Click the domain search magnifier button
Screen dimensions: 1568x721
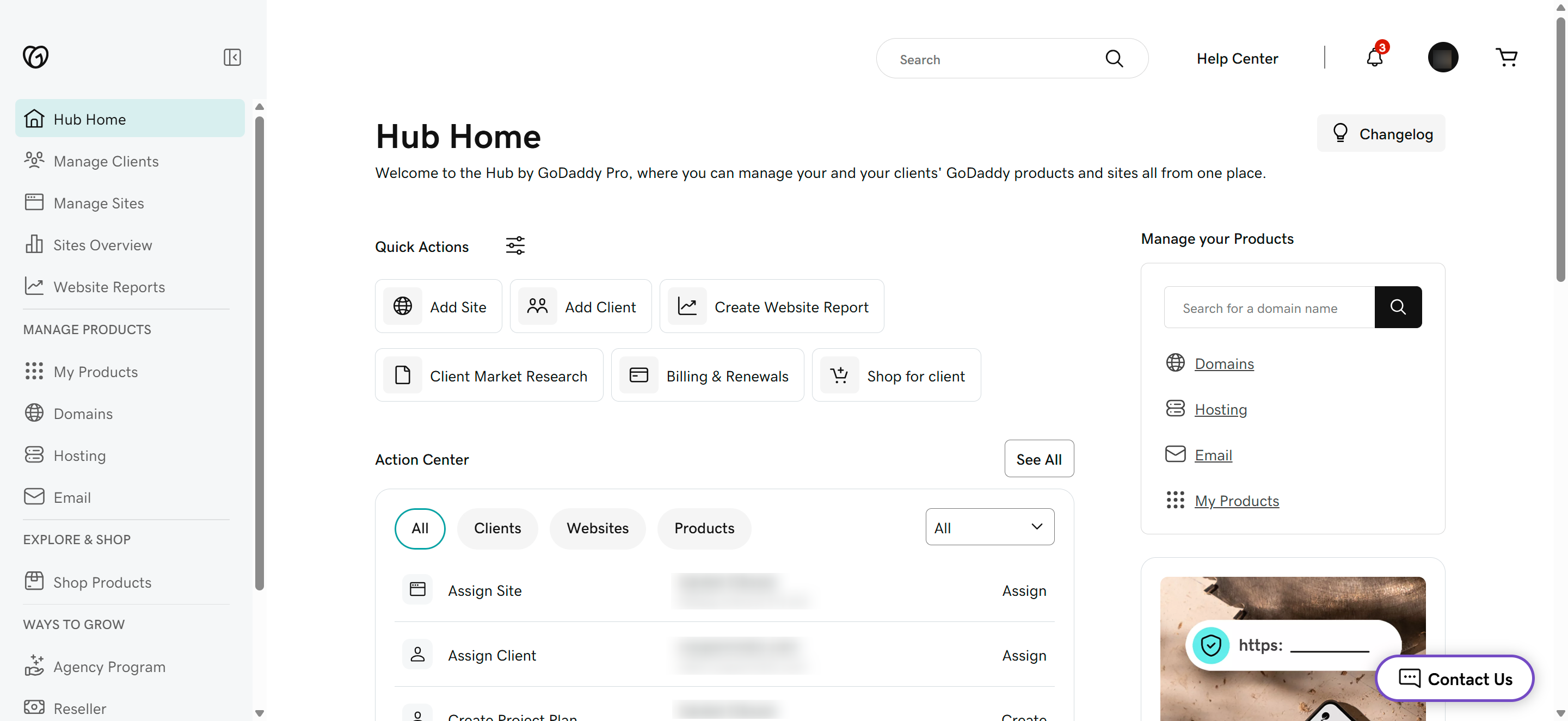1398,307
